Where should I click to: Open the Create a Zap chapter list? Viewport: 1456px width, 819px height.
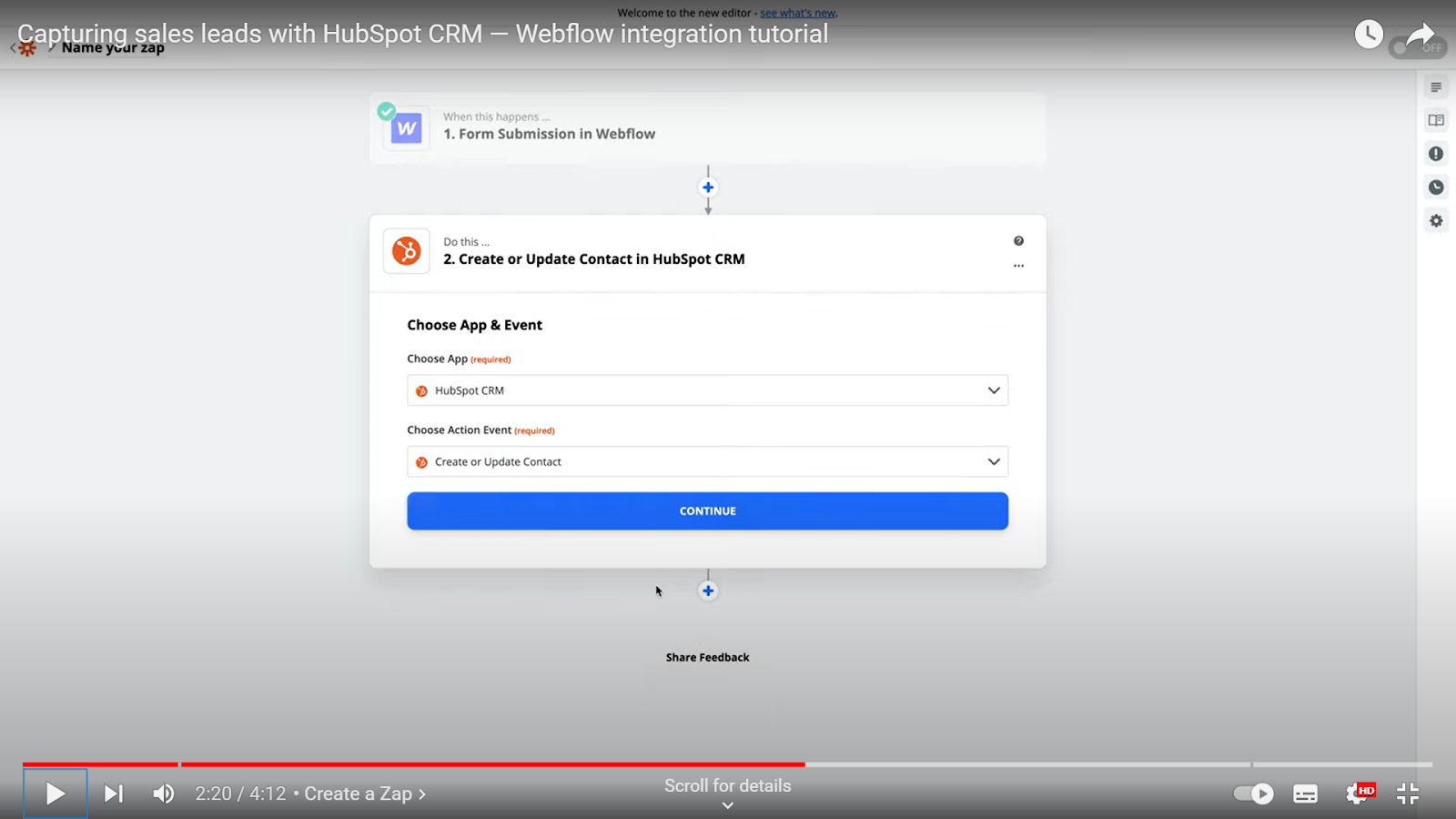point(365,794)
